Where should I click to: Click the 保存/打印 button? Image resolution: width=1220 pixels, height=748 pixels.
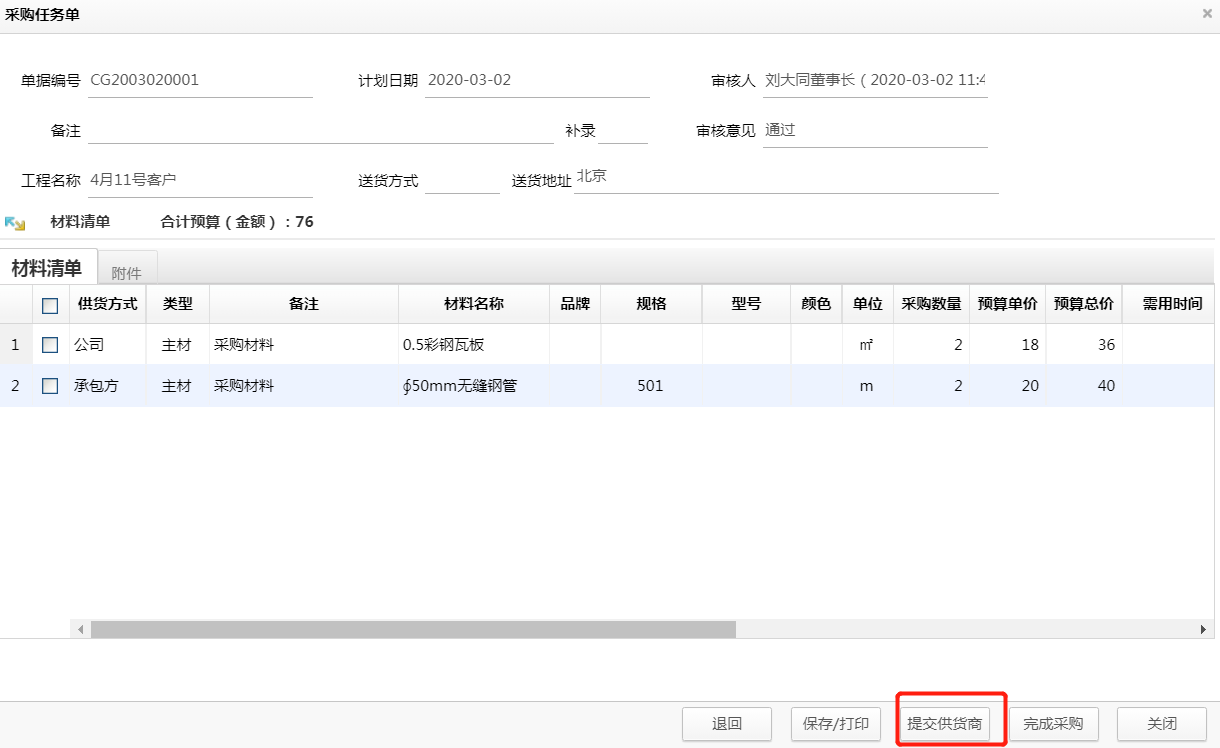tap(836, 723)
